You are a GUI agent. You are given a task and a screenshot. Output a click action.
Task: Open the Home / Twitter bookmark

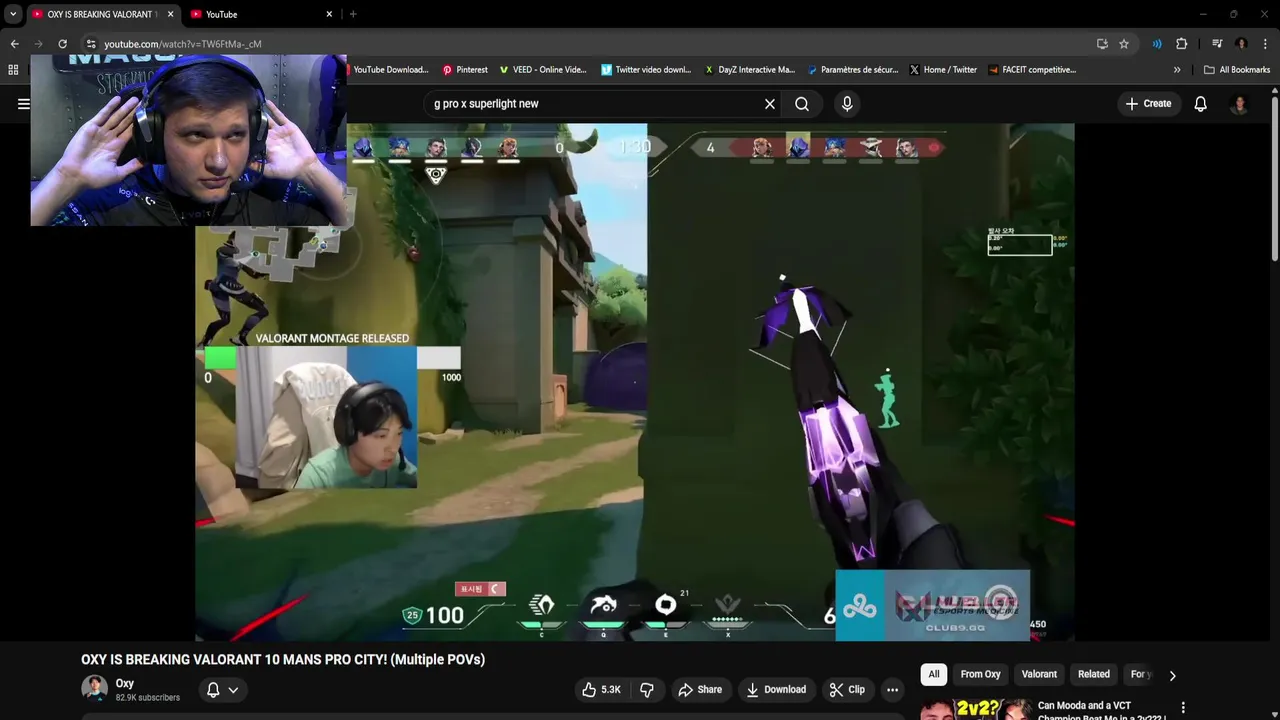pyautogui.click(x=943, y=70)
